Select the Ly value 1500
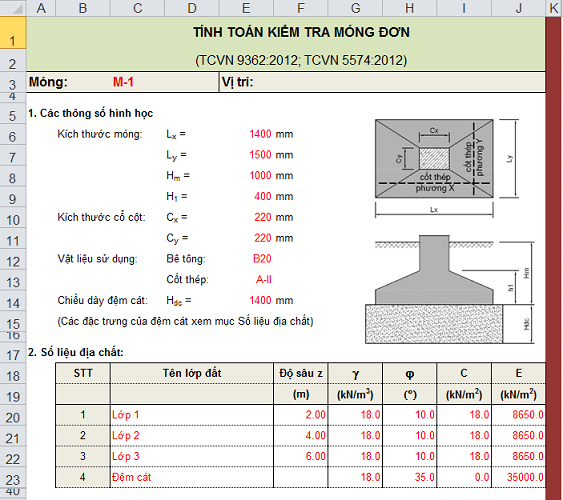 tap(260, 155)
